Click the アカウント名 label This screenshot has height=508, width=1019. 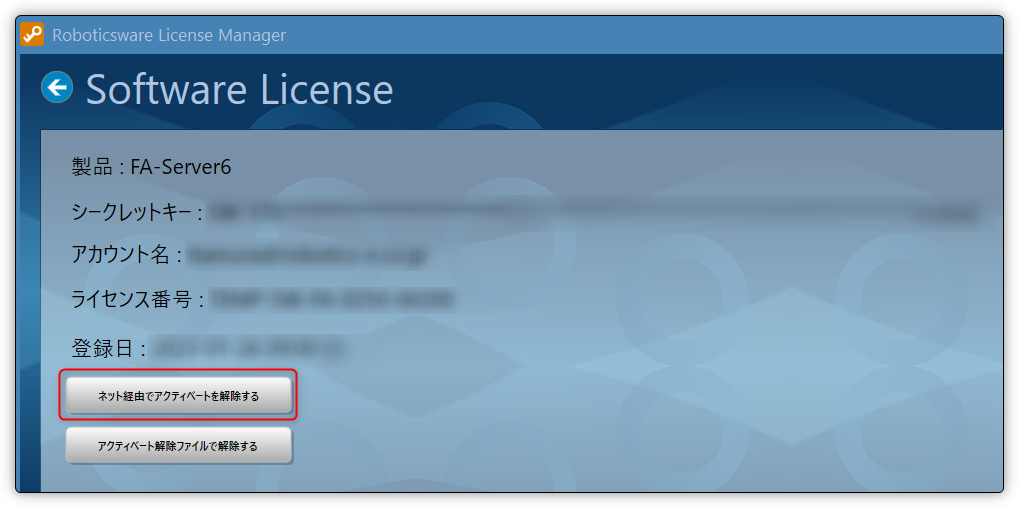tap(120, 255)
